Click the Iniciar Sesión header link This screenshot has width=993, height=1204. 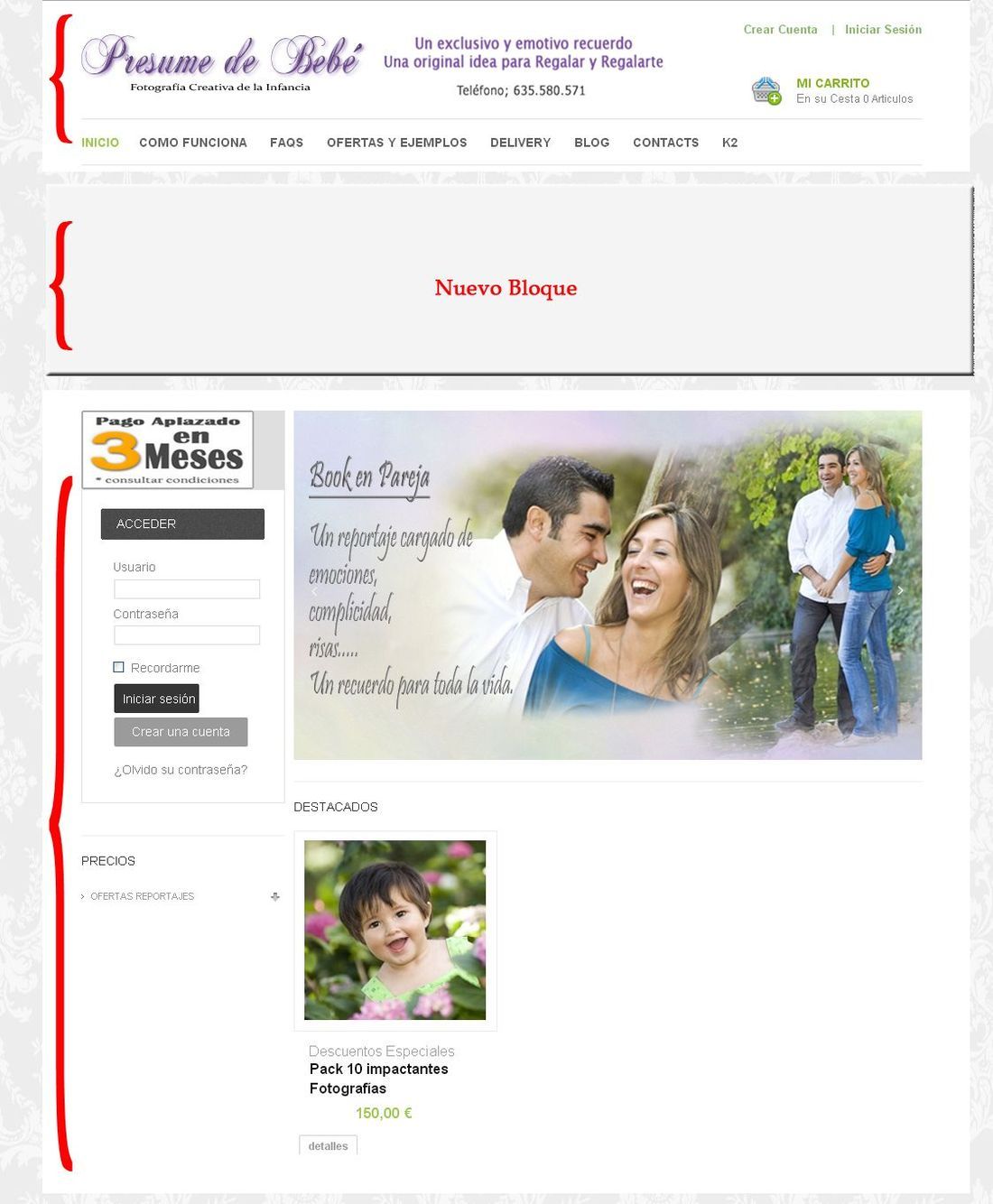(x=883, y=30)
